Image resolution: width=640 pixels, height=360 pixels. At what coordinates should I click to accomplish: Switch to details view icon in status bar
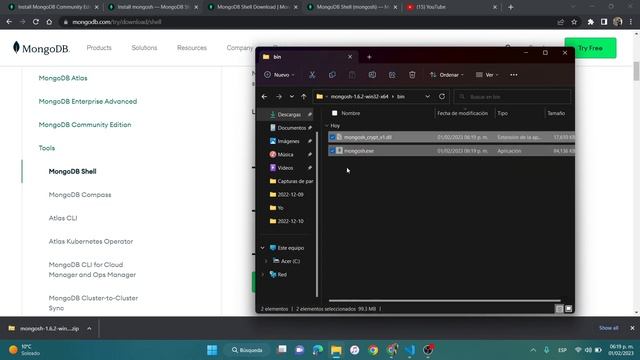tap(560, 309)
